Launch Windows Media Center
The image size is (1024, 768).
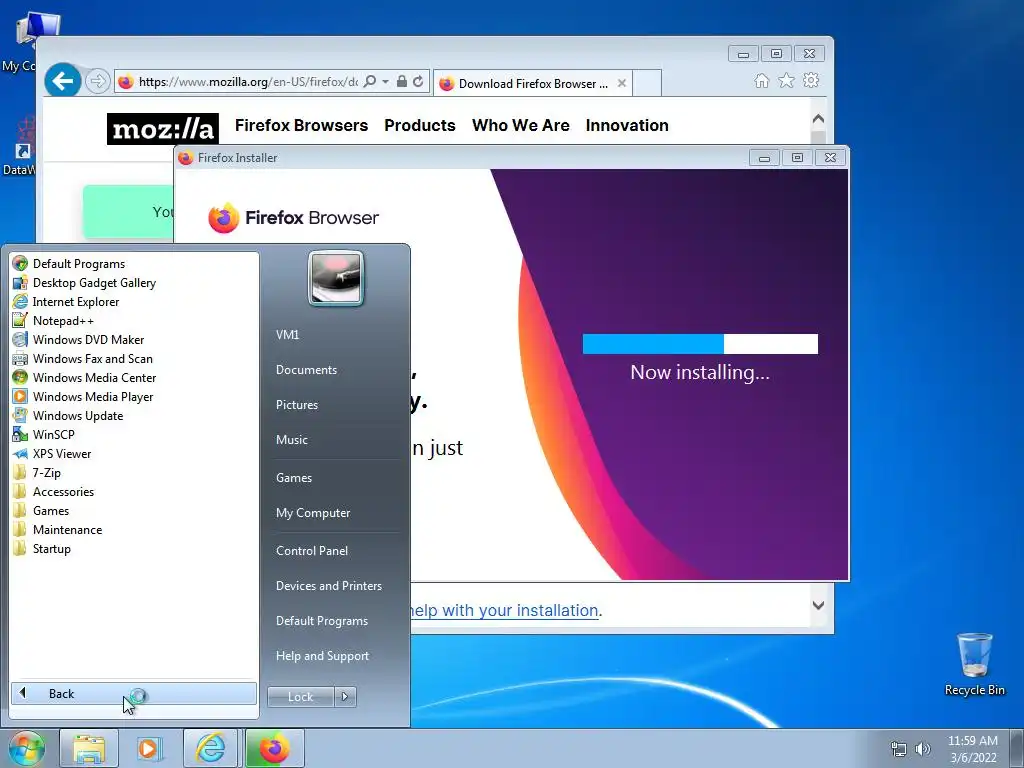[84, 377]
